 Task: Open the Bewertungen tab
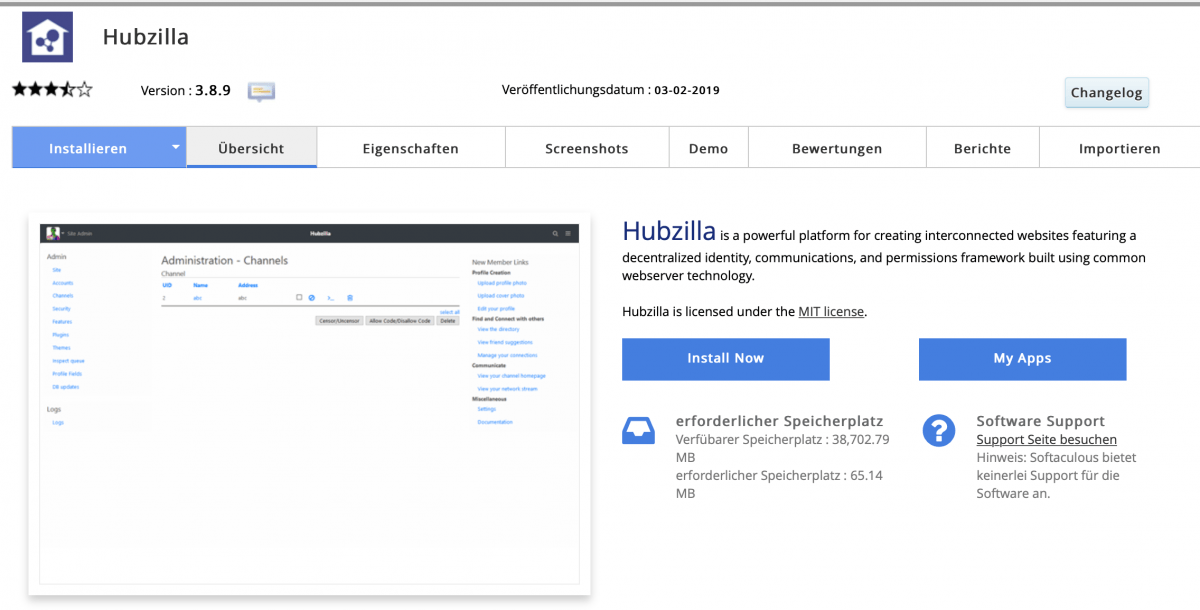coord(837,147)
